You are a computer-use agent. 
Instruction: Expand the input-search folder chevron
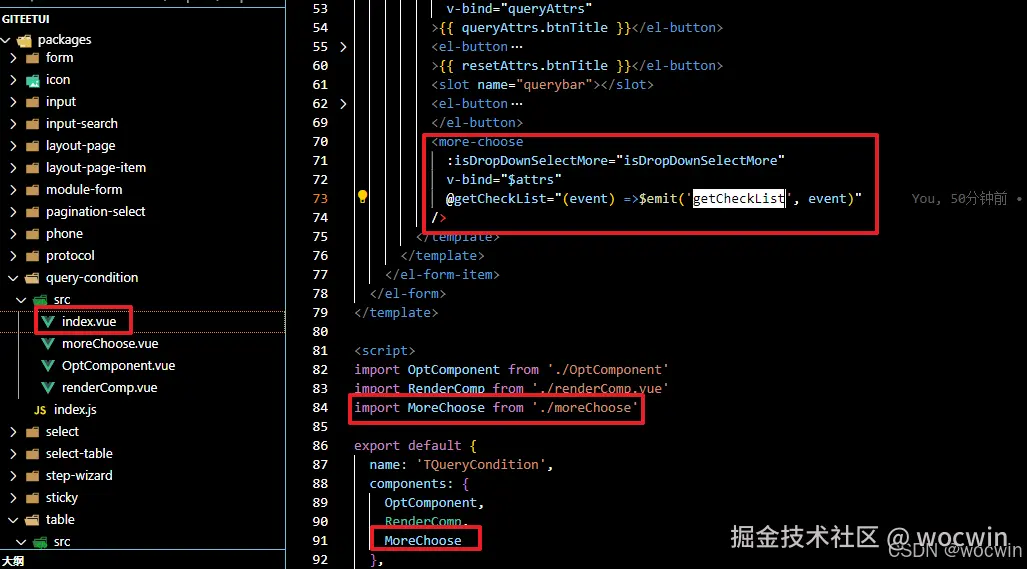pos(14,124)
